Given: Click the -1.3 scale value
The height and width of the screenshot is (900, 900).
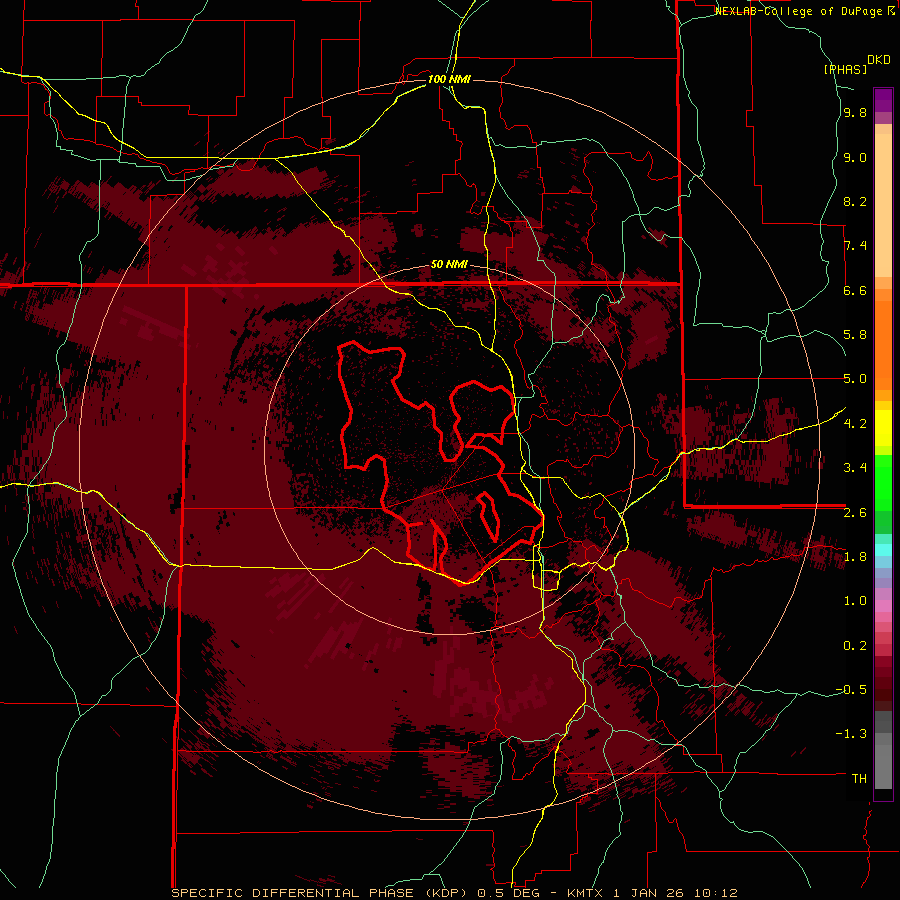Looking at the screenshot, I should click(851, 735).
